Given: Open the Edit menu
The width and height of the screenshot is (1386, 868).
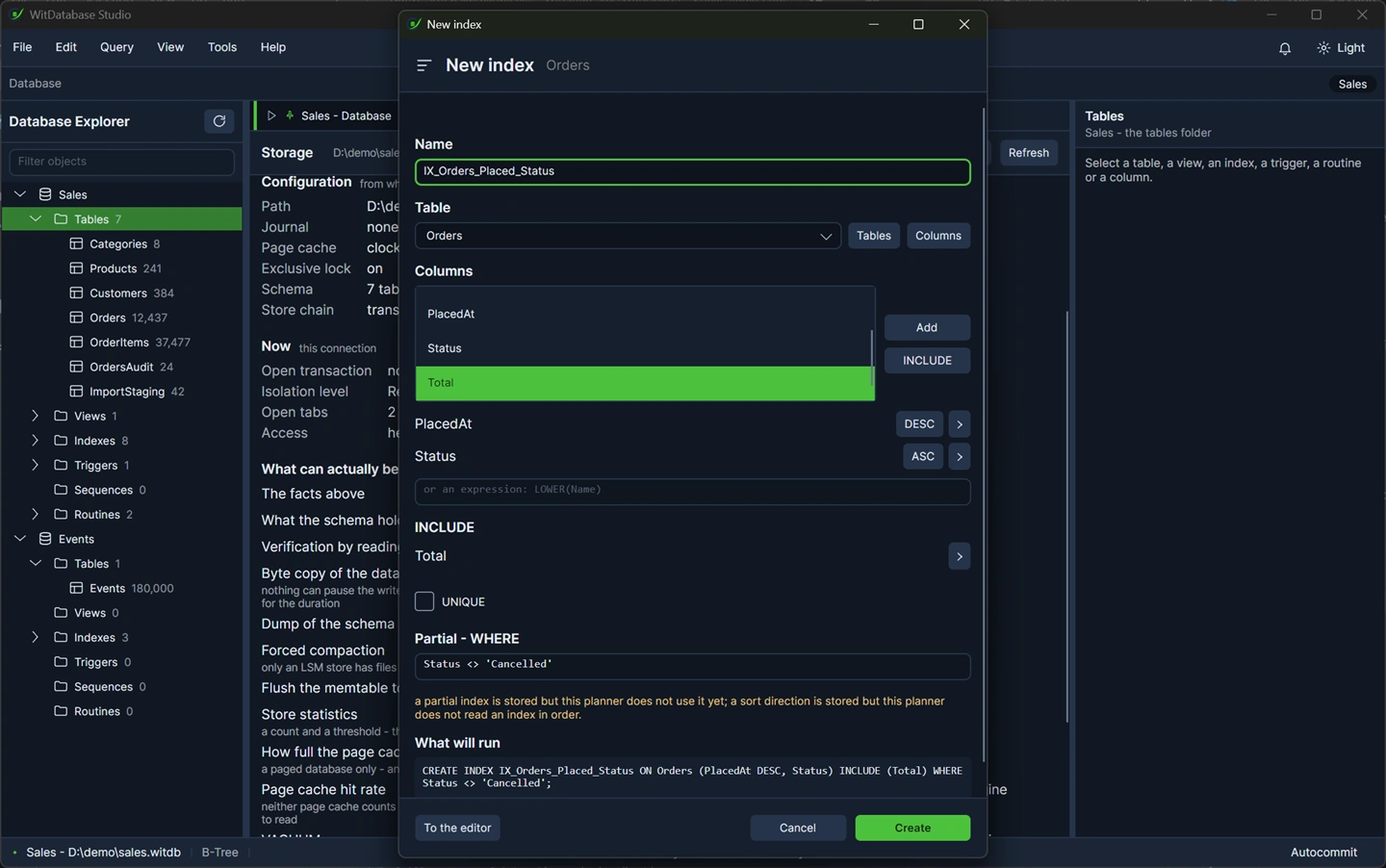Looking at the screenshot, I should click(x=66, y=47).
